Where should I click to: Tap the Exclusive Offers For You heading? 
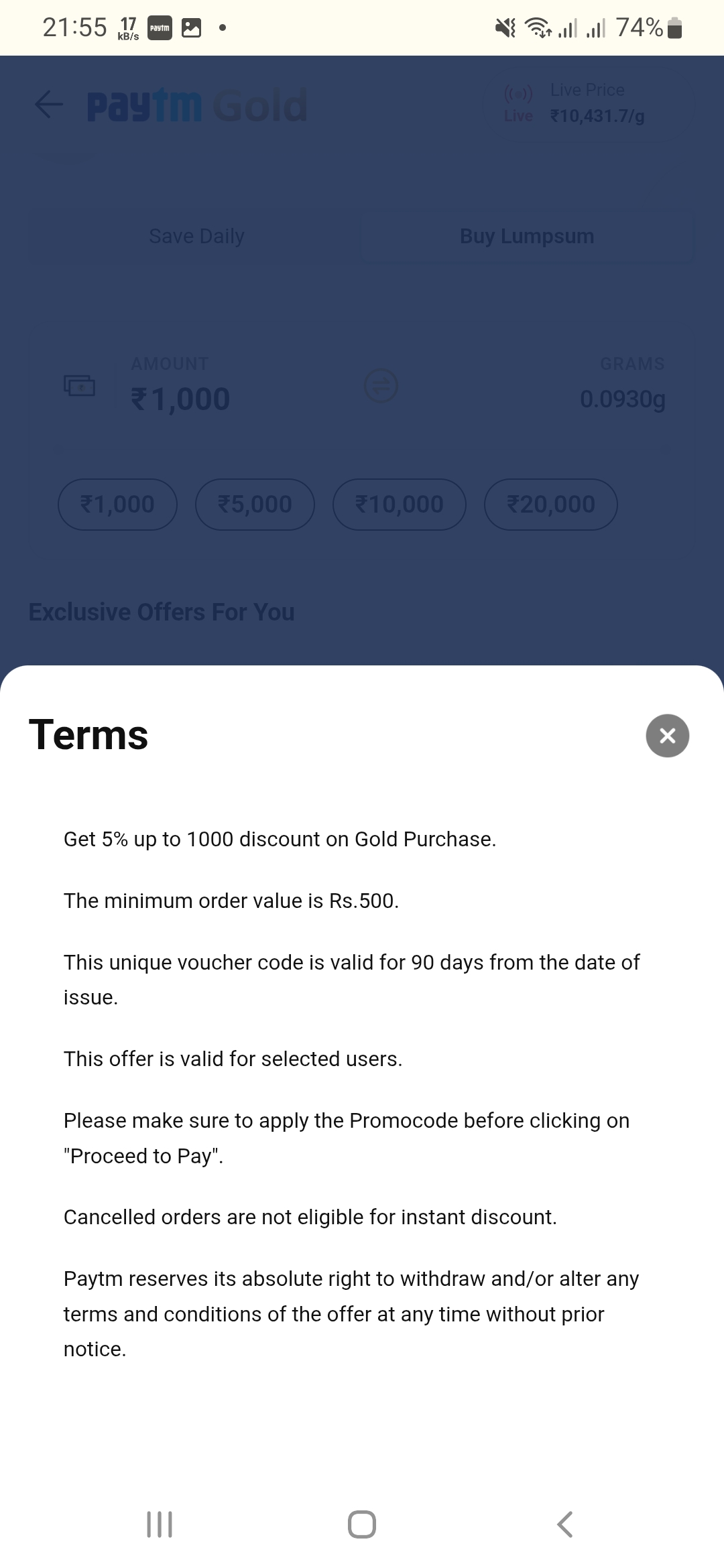(x=162, y=611)
